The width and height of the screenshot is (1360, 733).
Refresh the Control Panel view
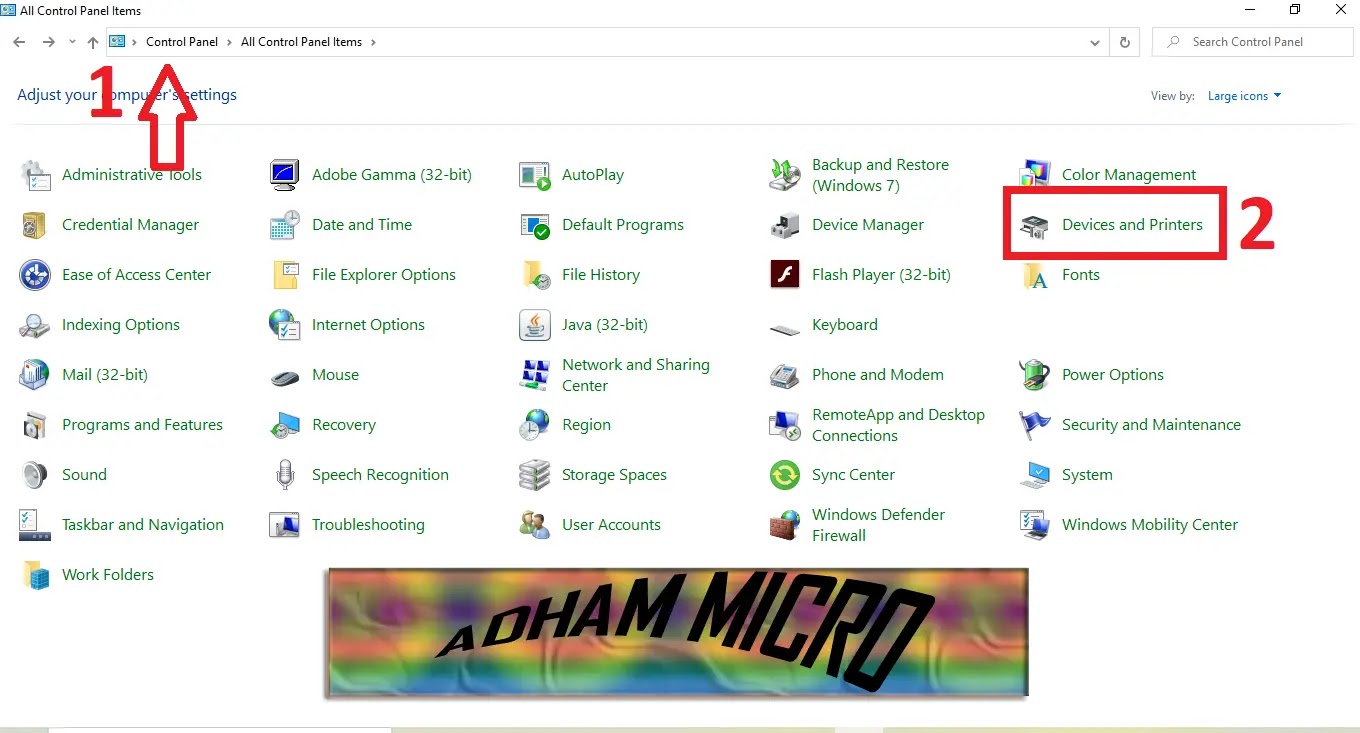[x=1125, y=42]
